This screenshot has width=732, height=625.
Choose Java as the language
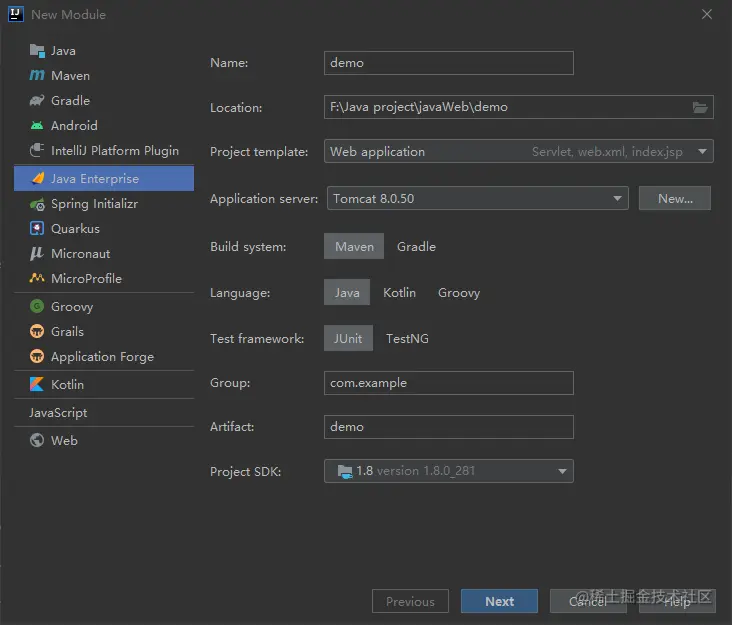pyautogui.click(x=347, y=292)
